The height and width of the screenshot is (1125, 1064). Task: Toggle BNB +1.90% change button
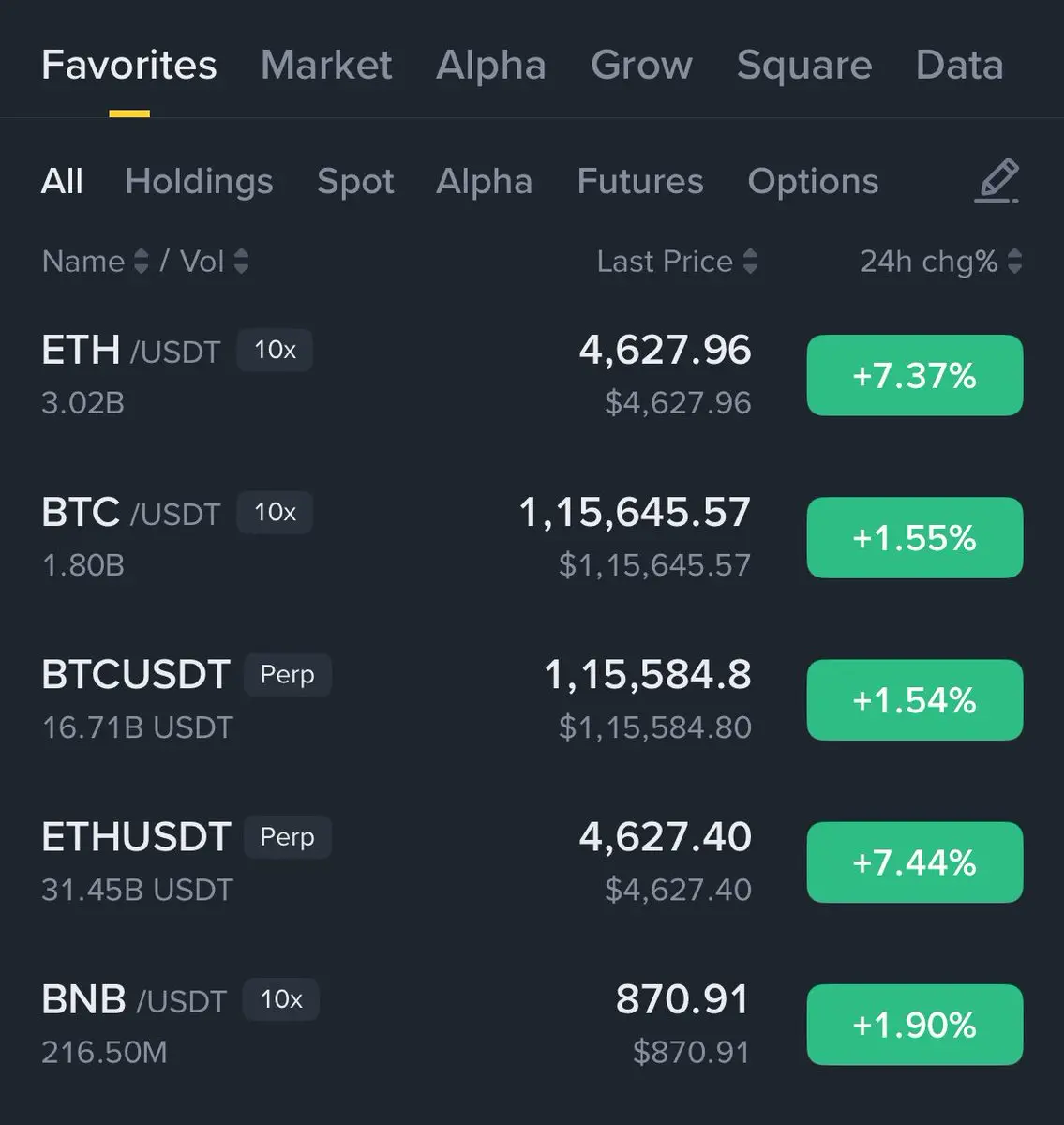coord(915,1025)
